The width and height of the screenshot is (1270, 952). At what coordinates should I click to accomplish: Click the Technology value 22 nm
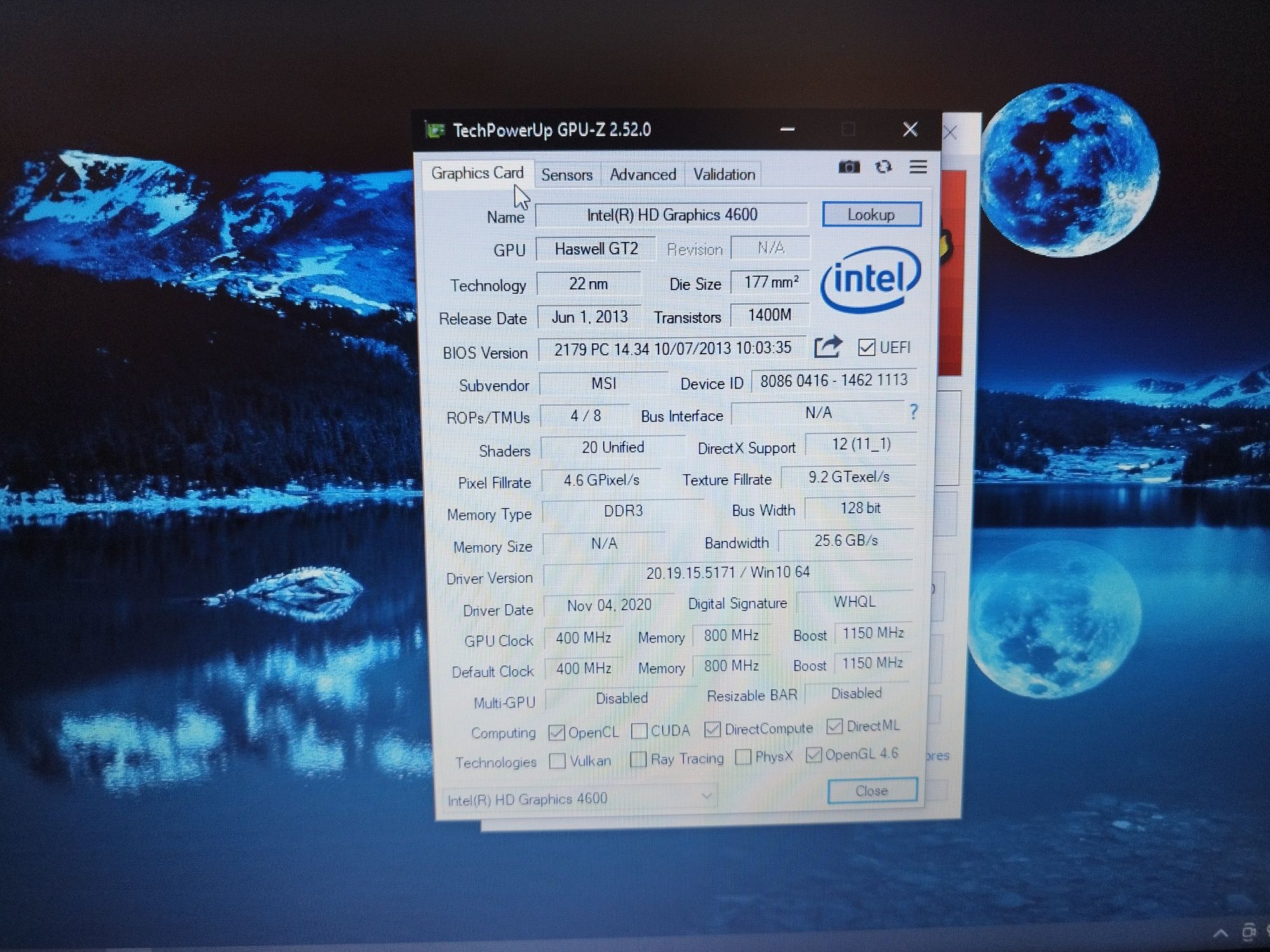click(589, 284)
